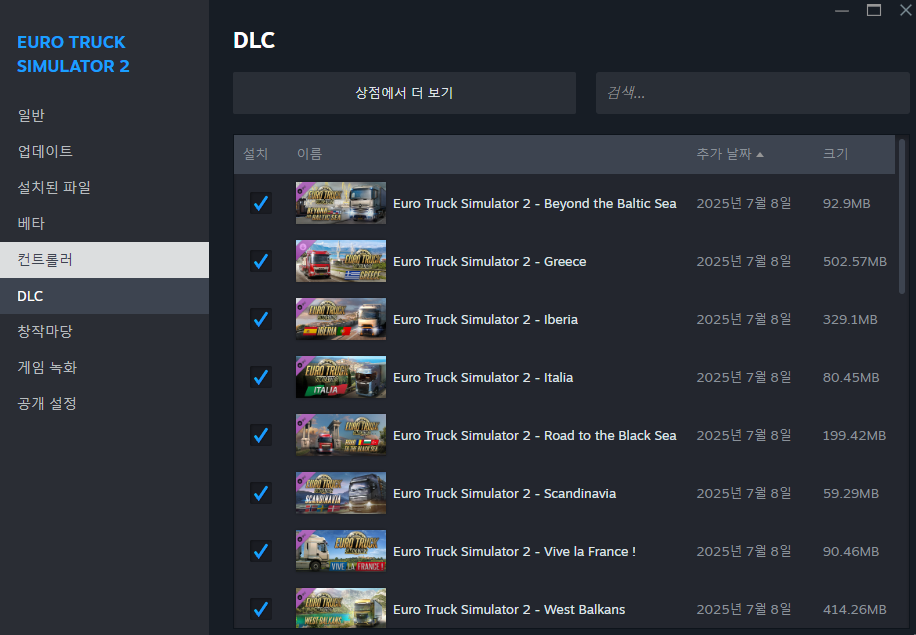This screenshot has height=635, width=916.
Task: Open Beyond the Baltic Sea thumbnail
Action: click(x=341, y=203)
